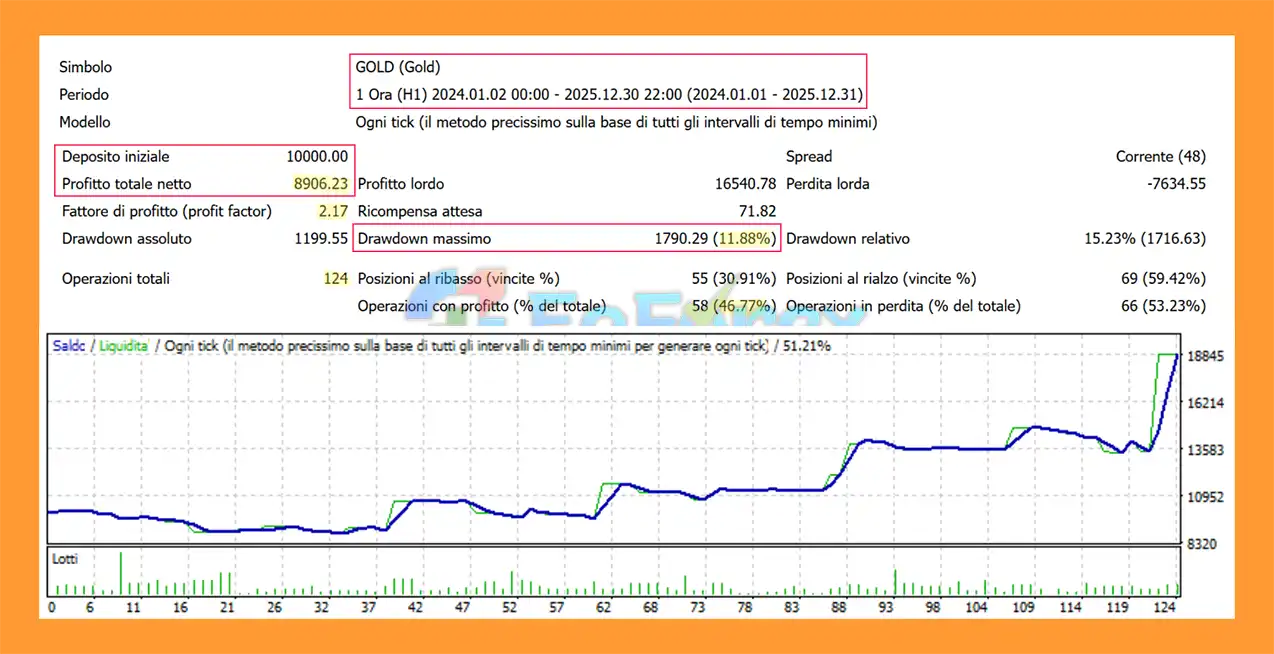Select the Deposito iniziale value 10000.00
Image resolution: width=1274 pixels, height=654 pixels.
(x=316, y=156)
